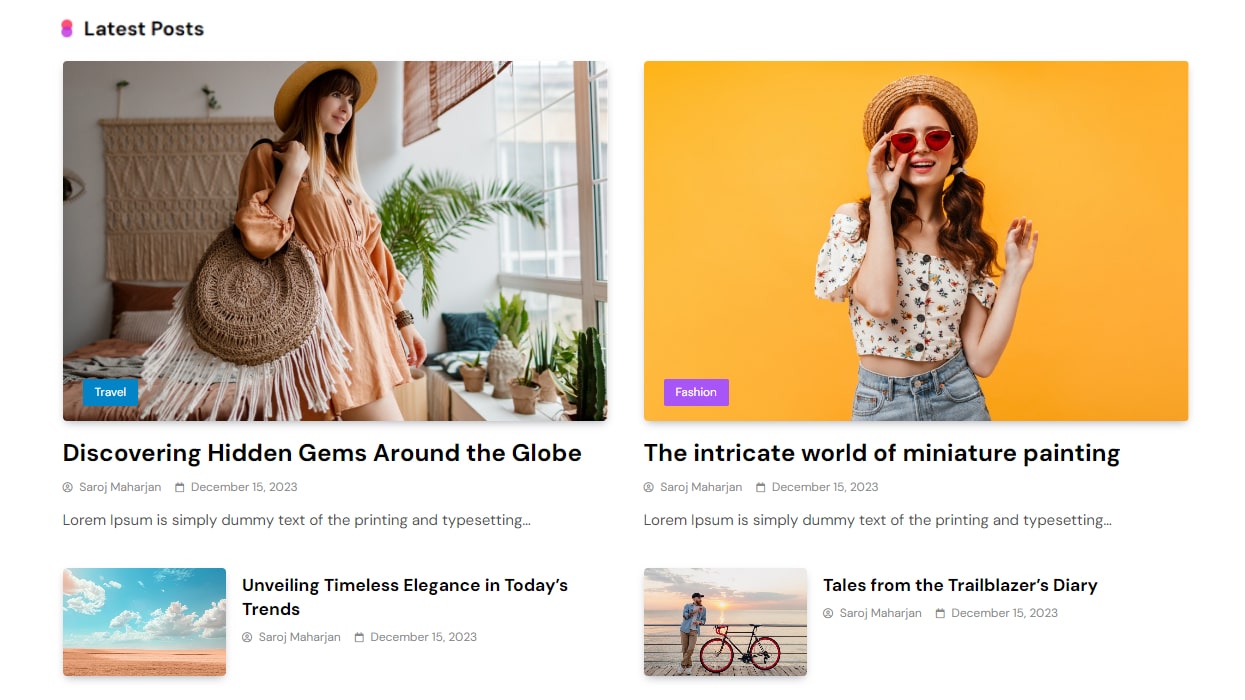Viewport: 1245px width, 700px height.
Task: Click the pink Latest Posts section icon
Action: (x=67, y=29)
